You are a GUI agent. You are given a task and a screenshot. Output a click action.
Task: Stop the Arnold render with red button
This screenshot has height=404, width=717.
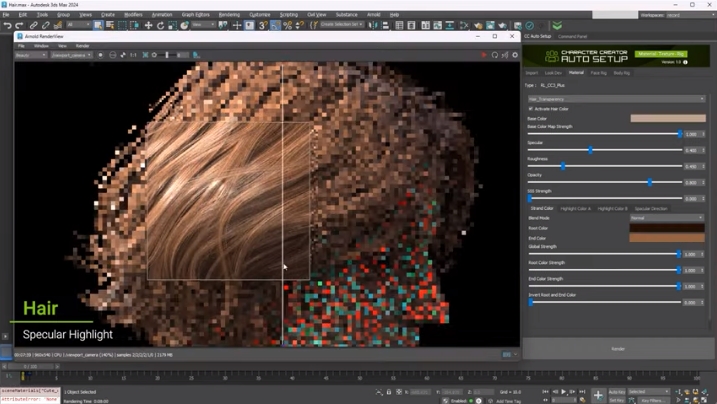pyautogui.click(x=484, y=55)
